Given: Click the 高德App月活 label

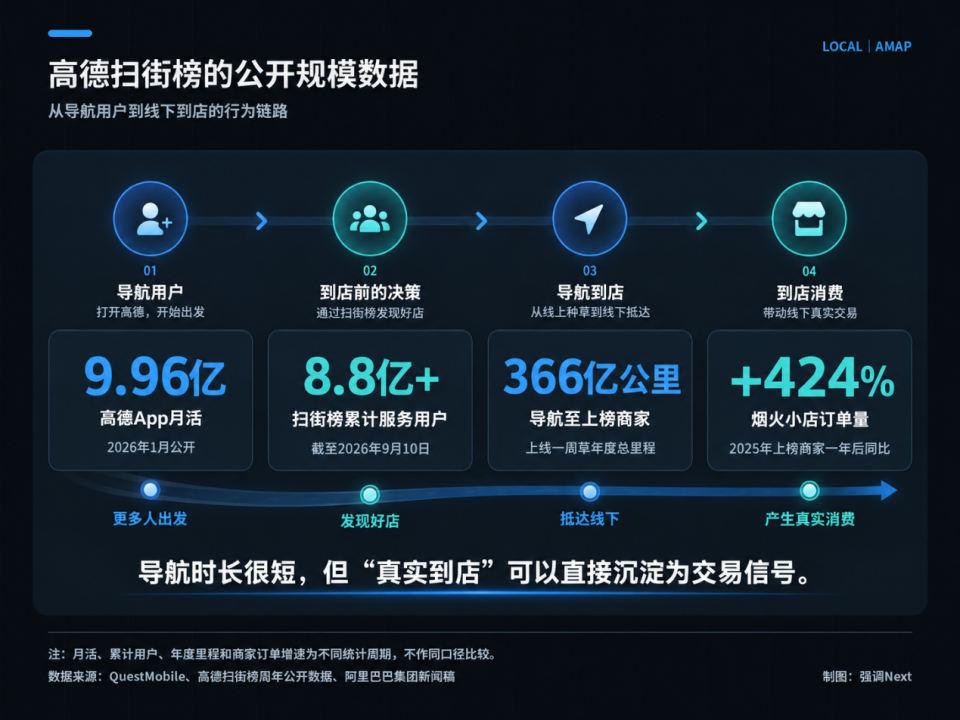Looking at the screenshot, I should (151, 418).
